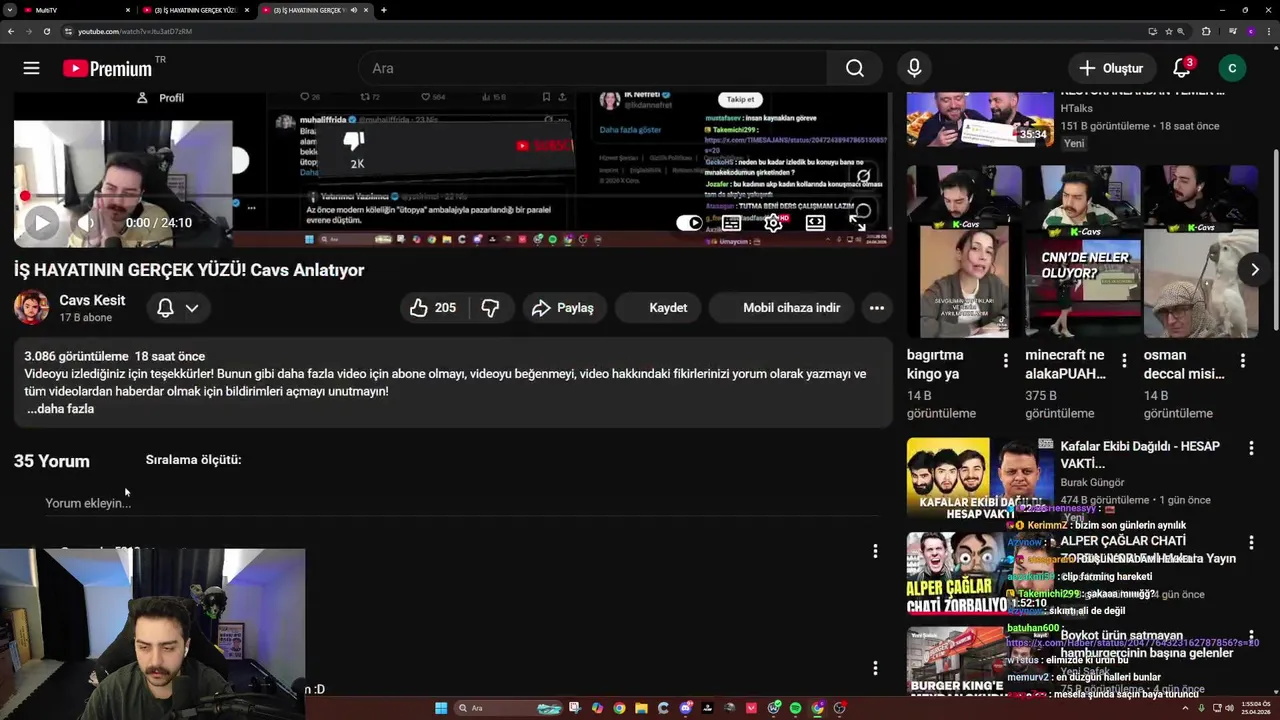
Task: Unmute using player volume icon
Action: [x=88, y=223]
